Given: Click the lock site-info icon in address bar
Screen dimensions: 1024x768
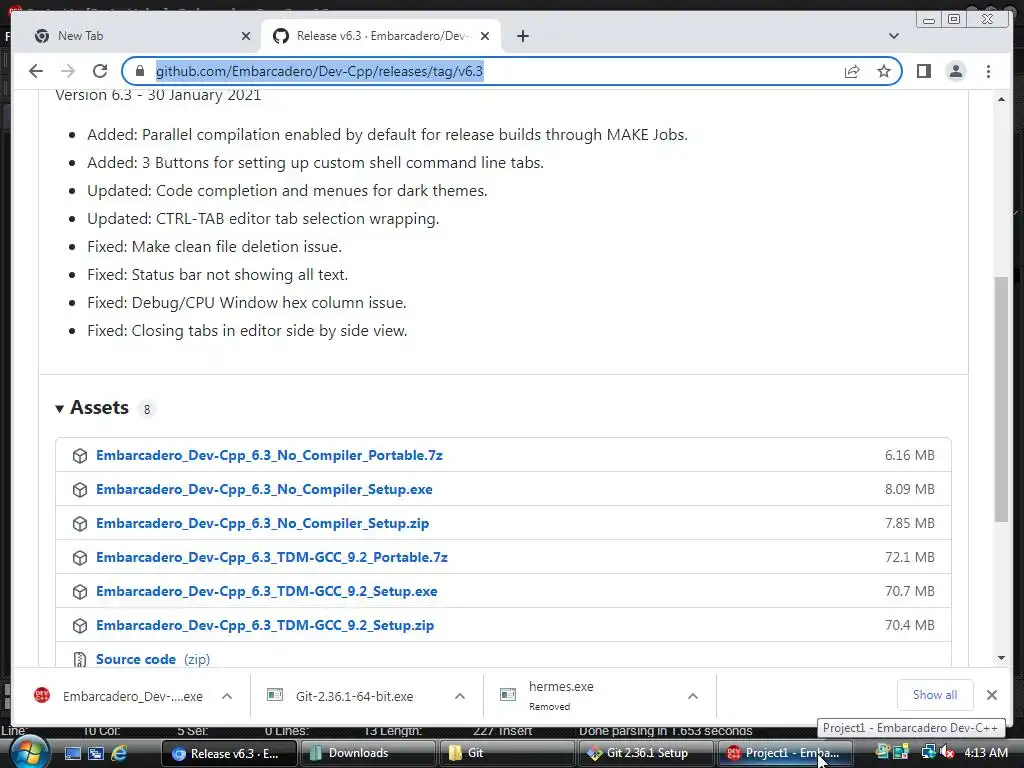Looking at the screenshot, I should pos(139,71).
